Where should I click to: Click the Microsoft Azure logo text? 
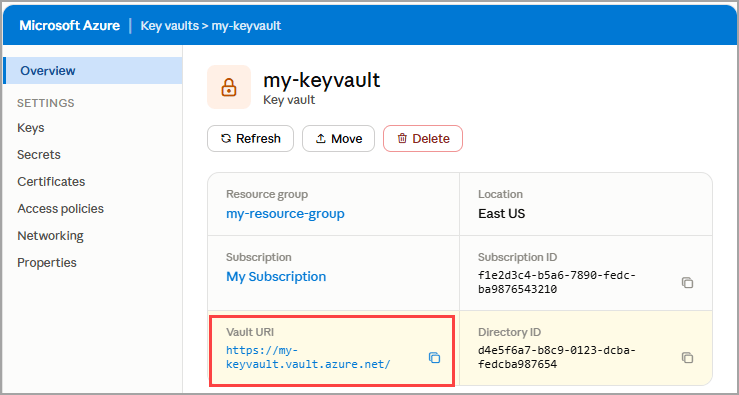(x=69, y=25)
